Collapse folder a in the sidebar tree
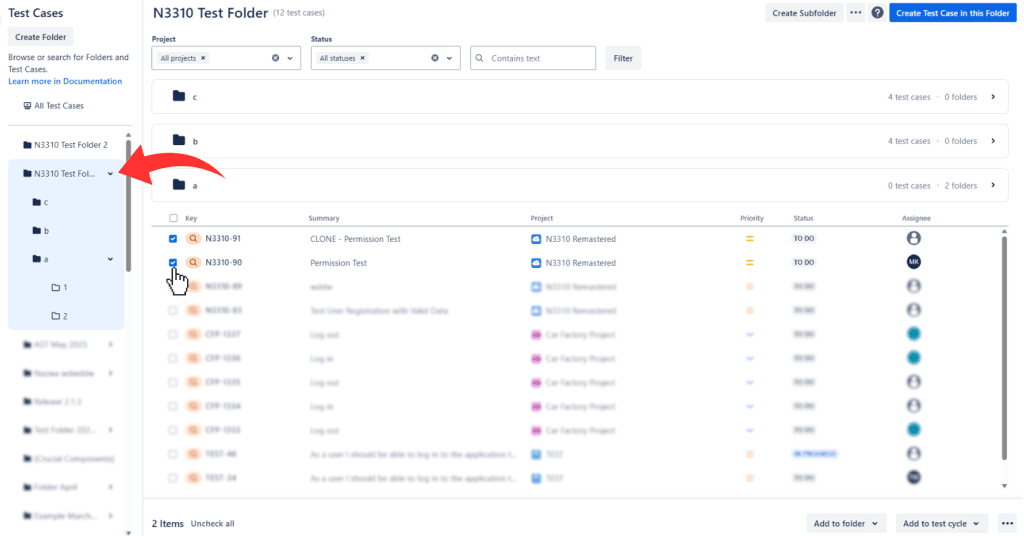 tap(110, 259)
